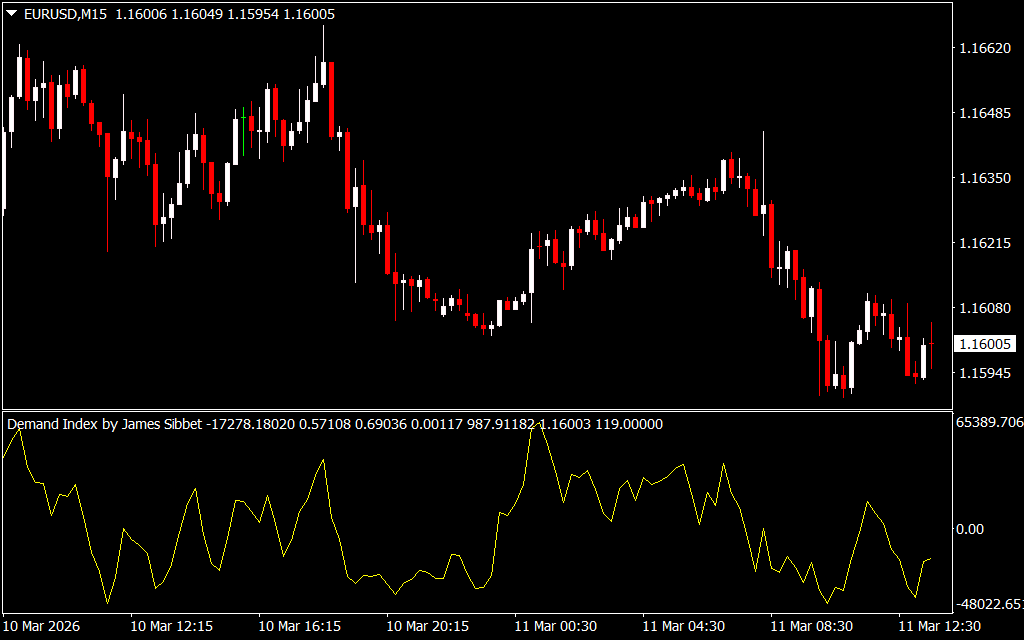Click the 11 Mar 00:30 time label
Screen dimensions: 1024x640
555,626
